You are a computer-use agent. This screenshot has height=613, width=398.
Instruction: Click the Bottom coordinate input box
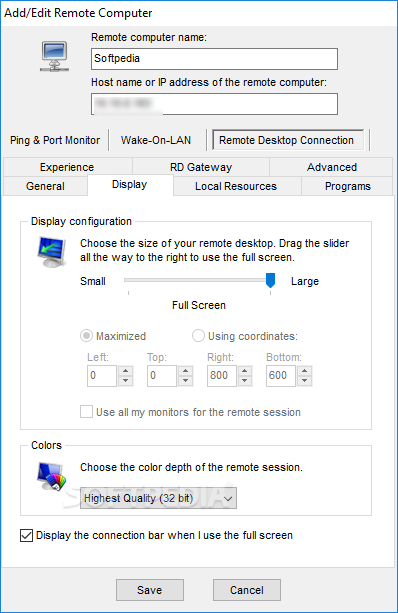click(x=280, y=376)
